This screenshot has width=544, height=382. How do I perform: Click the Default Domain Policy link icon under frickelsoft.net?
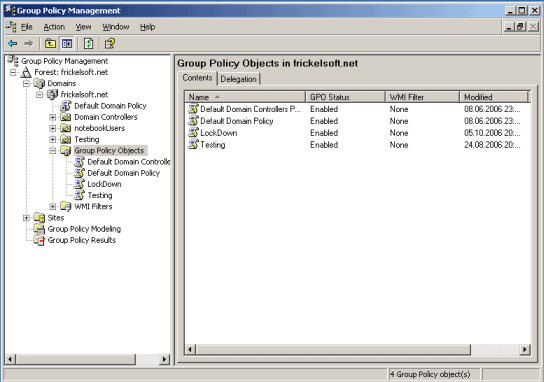click(66, 105)
